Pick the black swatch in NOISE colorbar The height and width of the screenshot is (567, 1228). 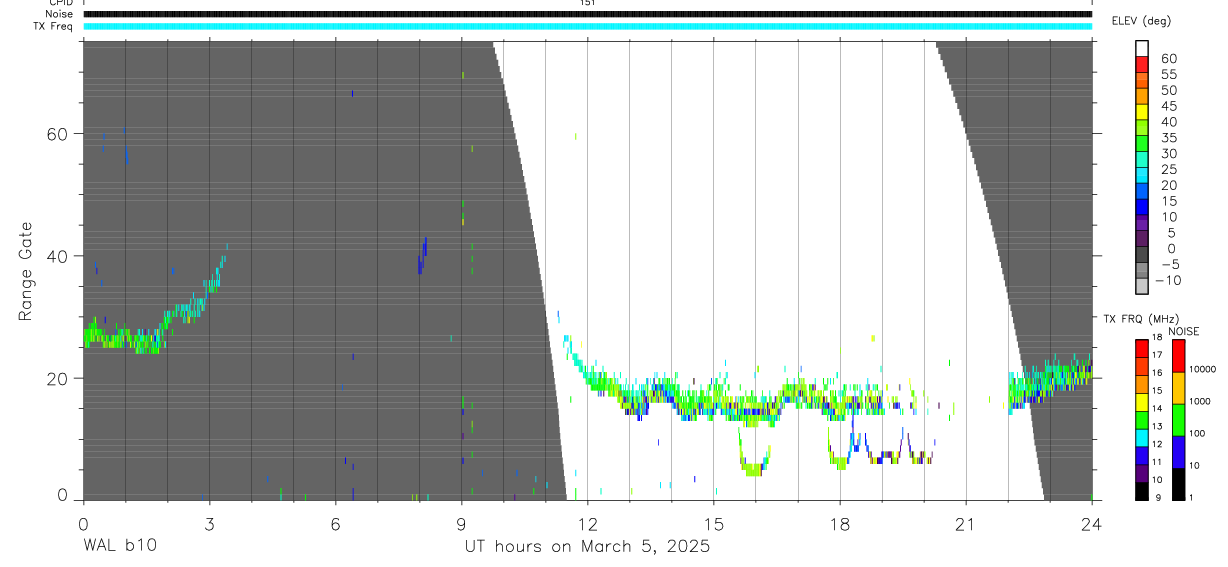(1178, 484)
